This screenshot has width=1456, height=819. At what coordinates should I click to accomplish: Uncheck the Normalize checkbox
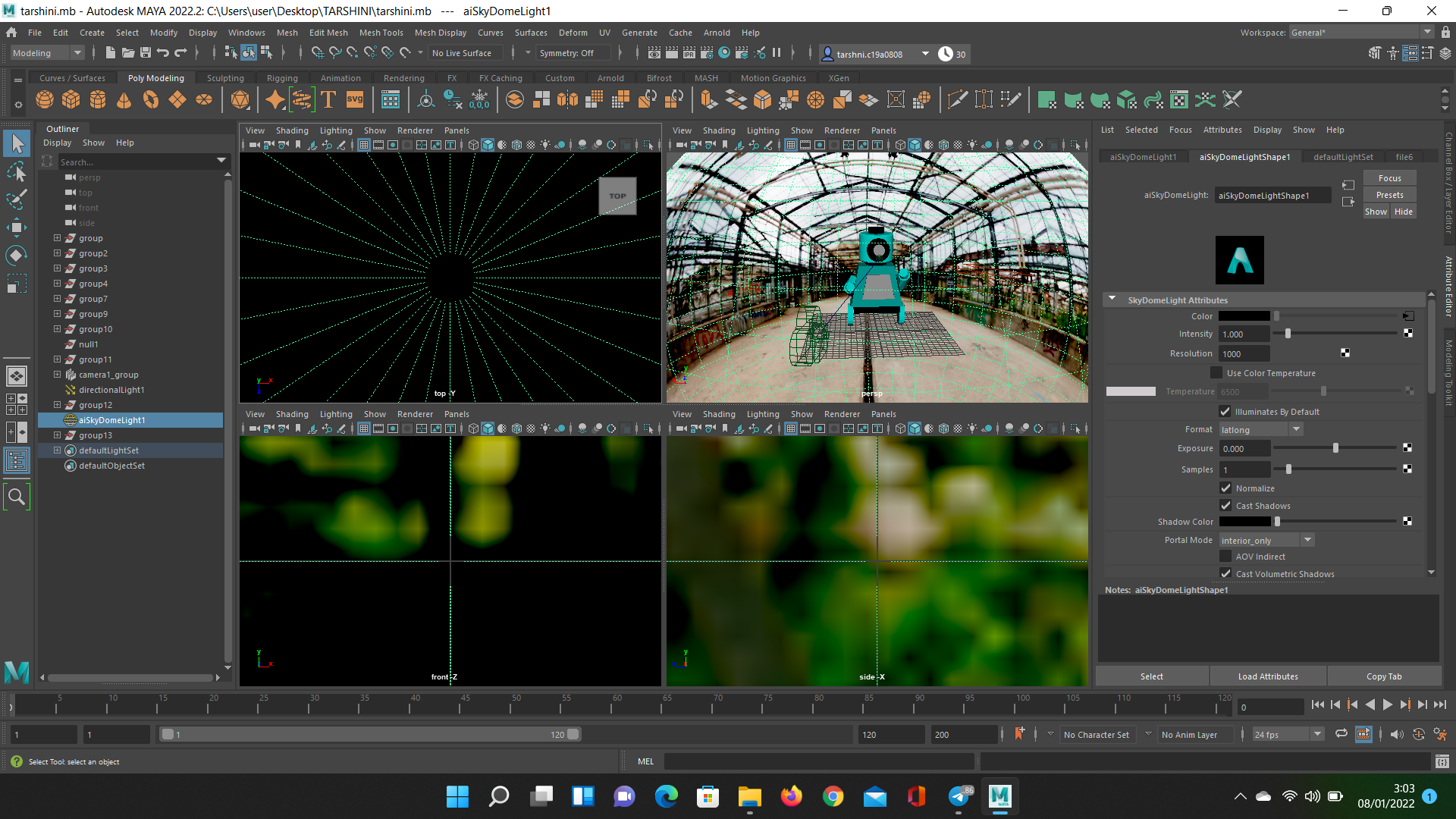[1225, 488]
